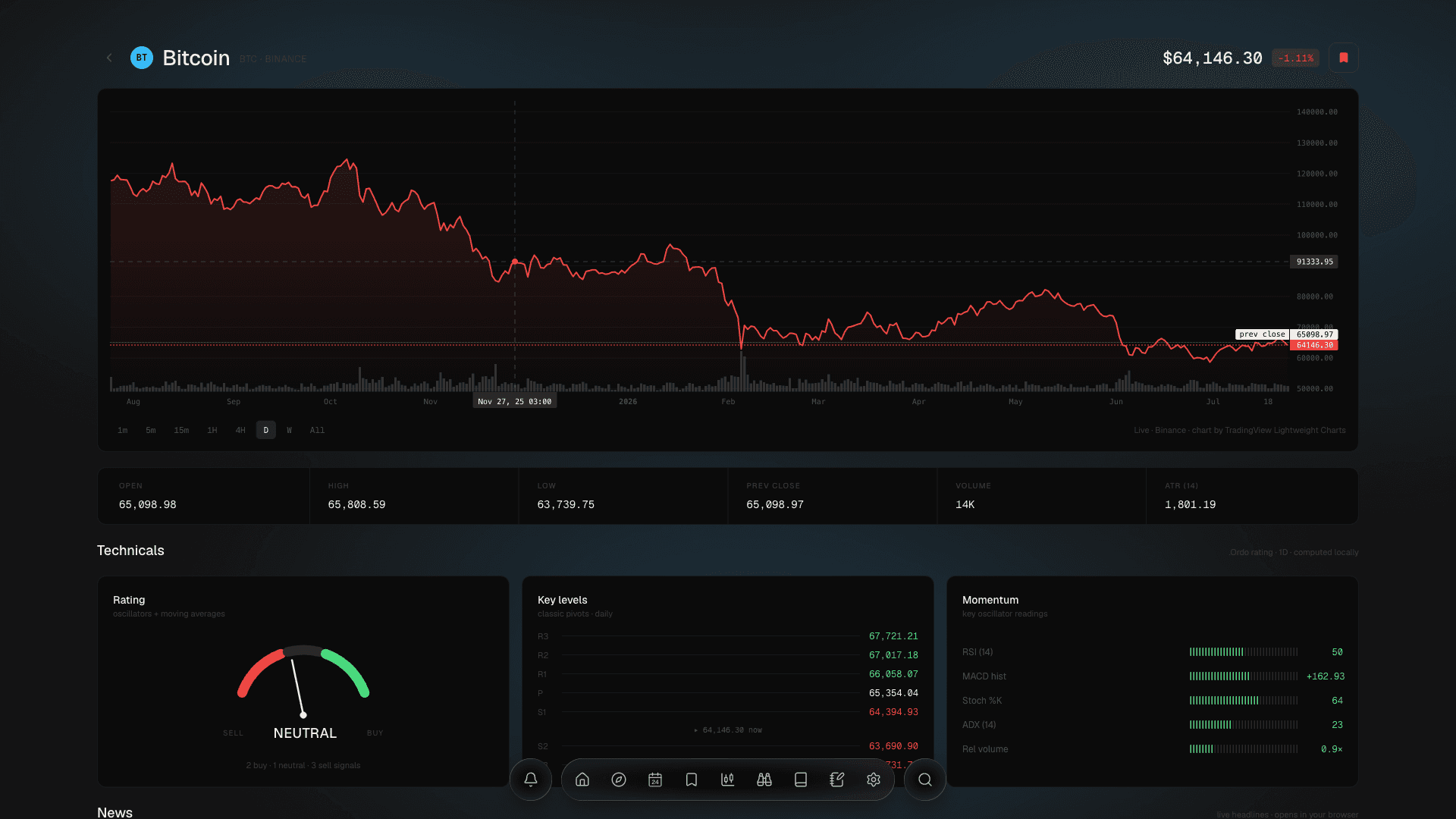Click Prev Close value 65,098.97
This screenshot has width=1456, height=819.
point(775,505)
